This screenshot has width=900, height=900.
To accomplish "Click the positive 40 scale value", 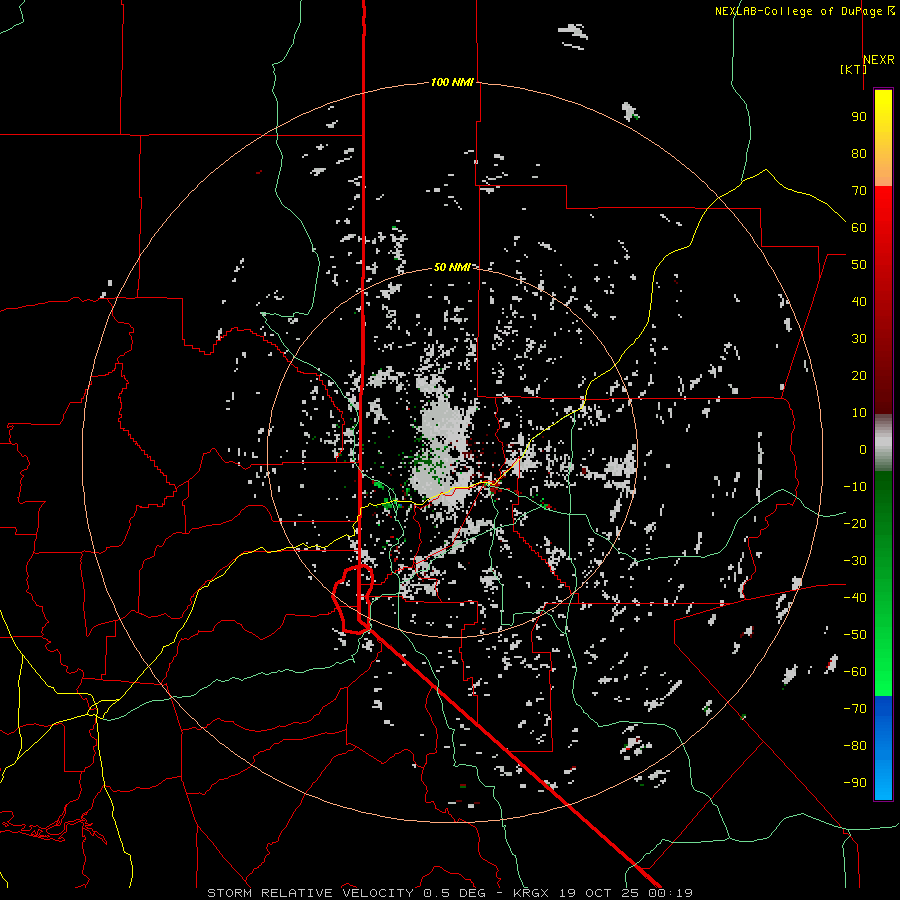I will 859,302.
